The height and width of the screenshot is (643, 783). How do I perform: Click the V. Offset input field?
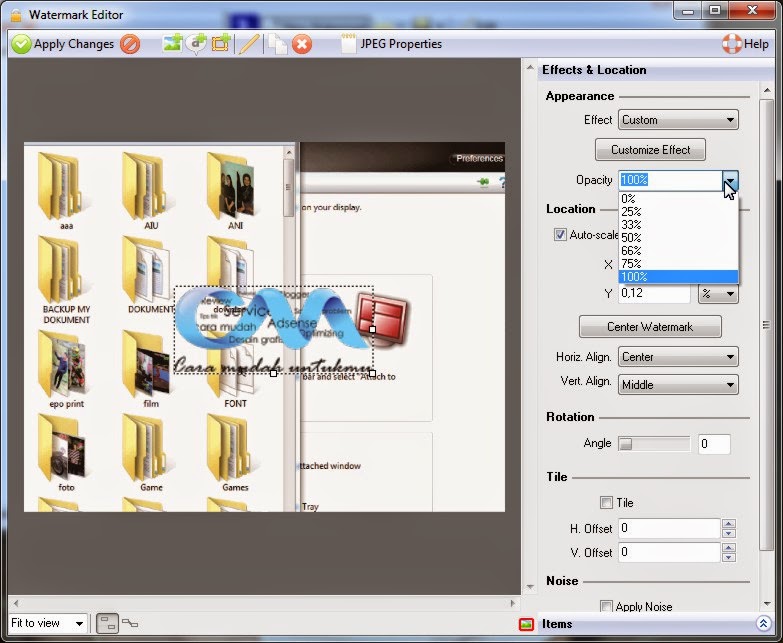669,552
